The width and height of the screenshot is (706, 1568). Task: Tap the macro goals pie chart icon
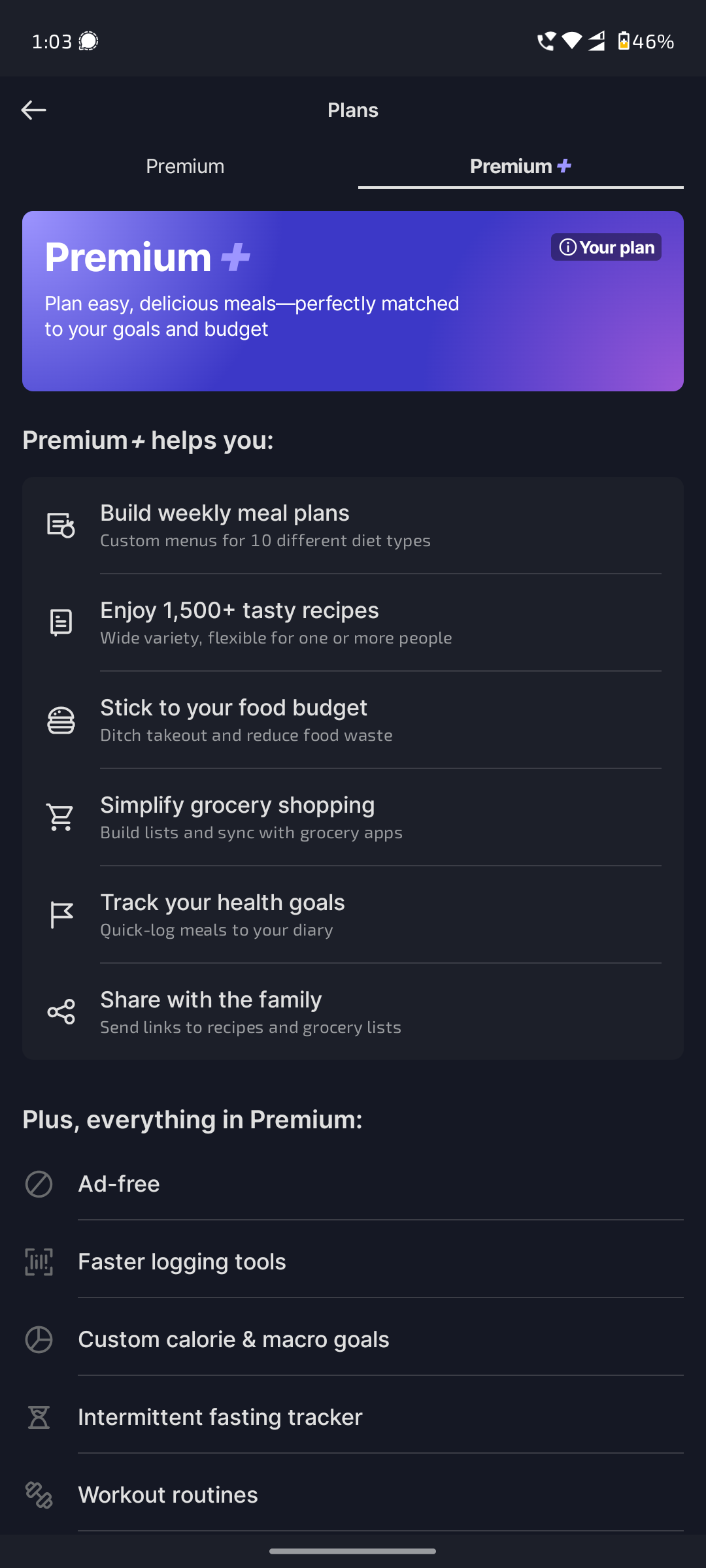click(39, 1339)
